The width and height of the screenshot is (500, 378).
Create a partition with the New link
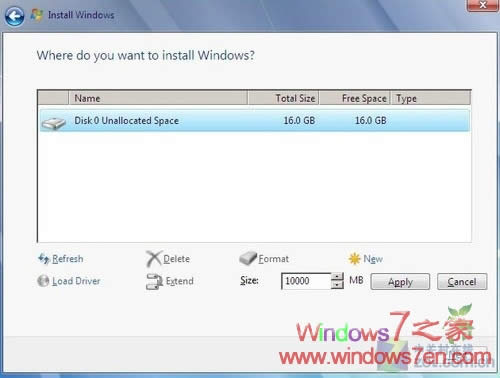(373, 259)
